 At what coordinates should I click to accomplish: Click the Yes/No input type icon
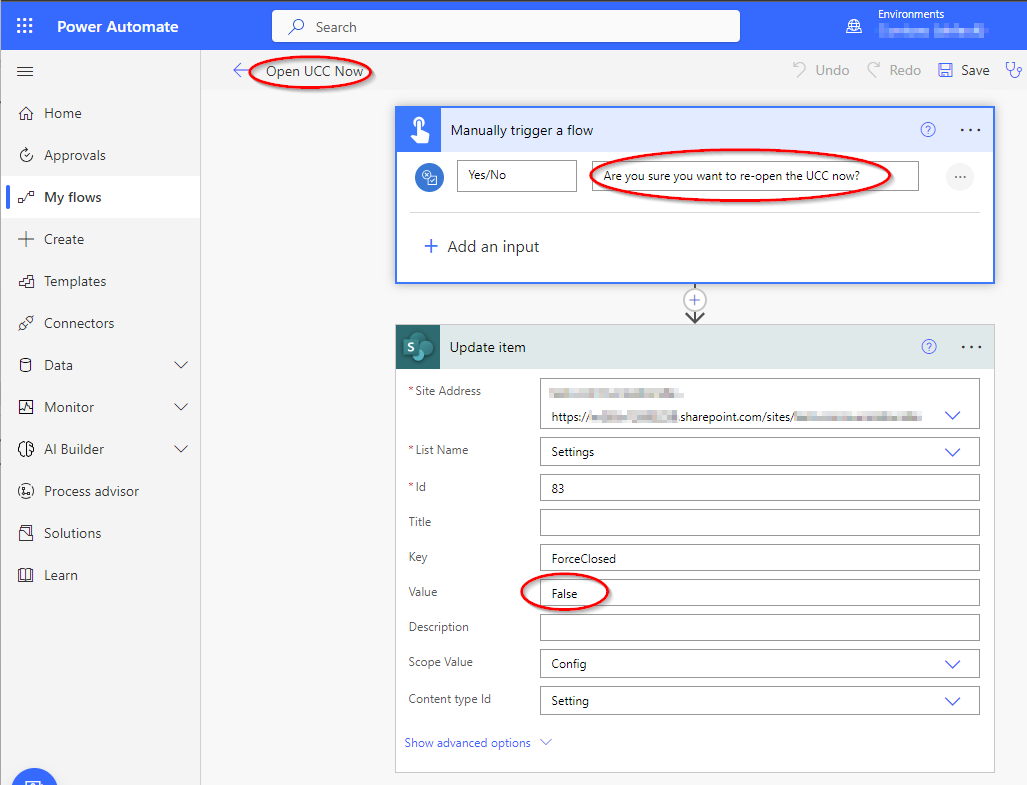pyautogui.click(x=430, y=177)
